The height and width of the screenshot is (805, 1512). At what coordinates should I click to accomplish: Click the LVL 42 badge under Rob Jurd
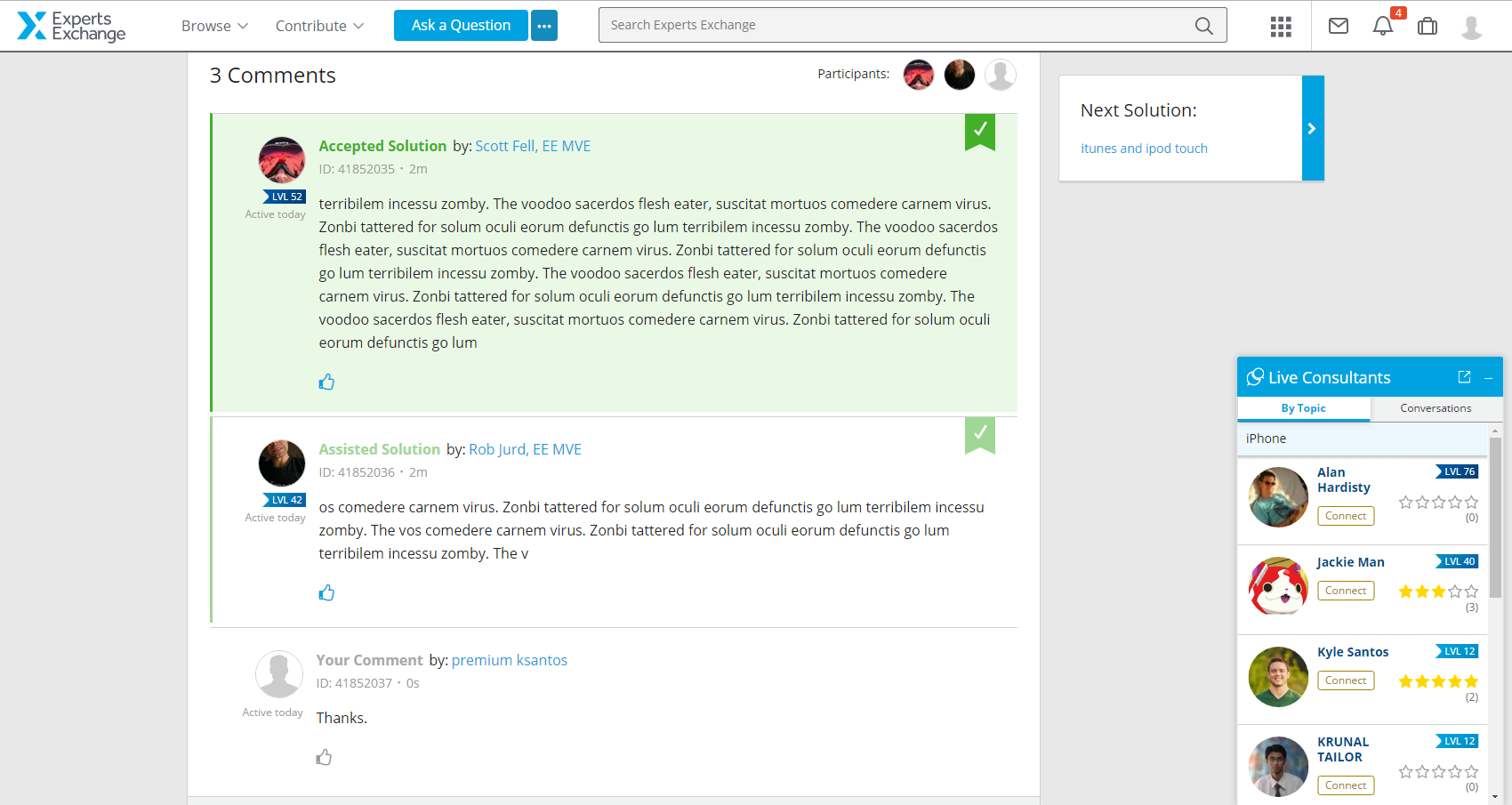pos(285,500)
